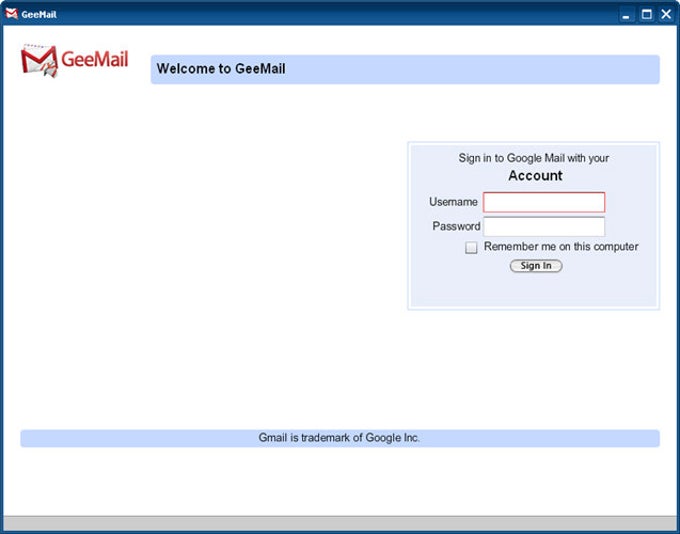Viewport: 680px width, 534px height.
Task: Click the GeeMail title bar app icon
Action: [12, 14]
